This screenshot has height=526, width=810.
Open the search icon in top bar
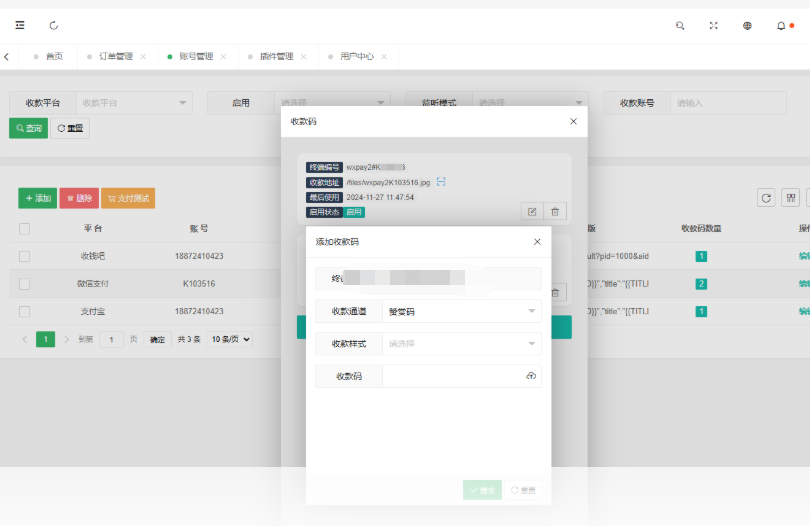(x=680, y=25)
